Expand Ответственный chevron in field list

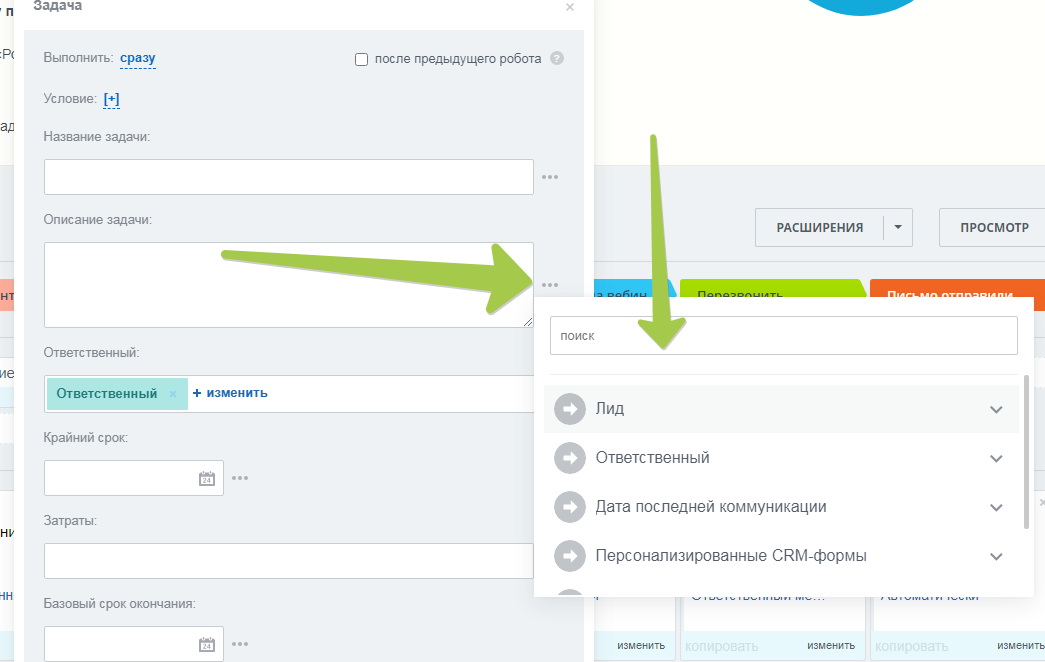[x=996, y=458]
